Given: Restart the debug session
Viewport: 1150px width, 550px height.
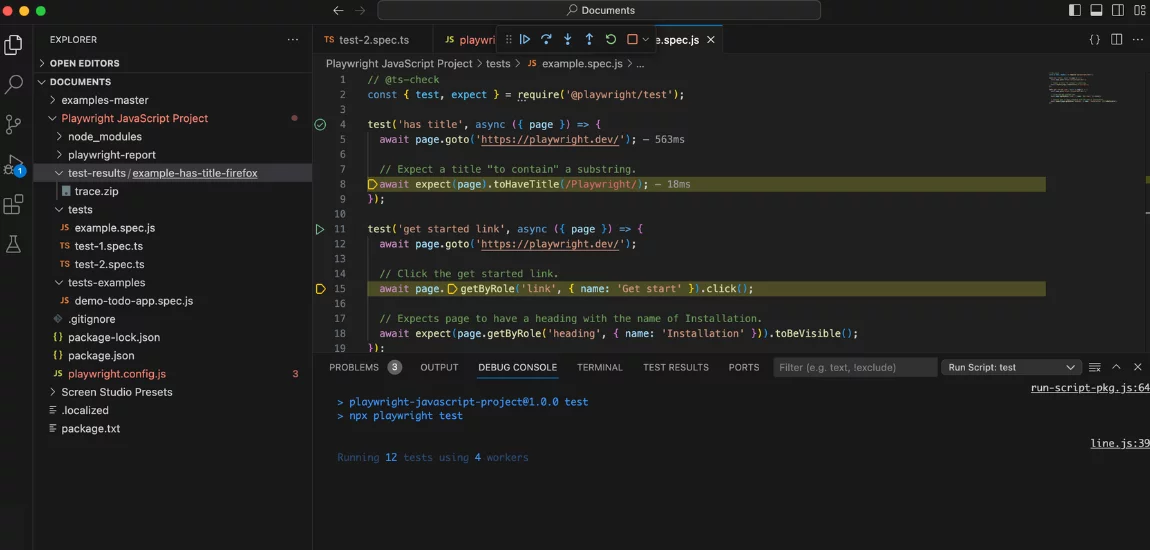Looking at the screenshot, I should [611, 40].
